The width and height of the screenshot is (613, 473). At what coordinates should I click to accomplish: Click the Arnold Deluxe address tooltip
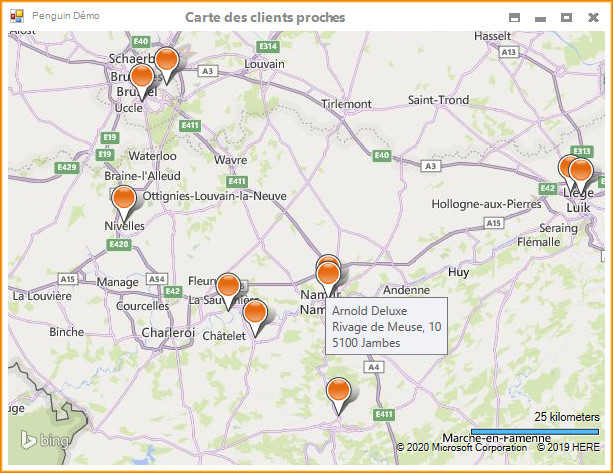point(386,327)
